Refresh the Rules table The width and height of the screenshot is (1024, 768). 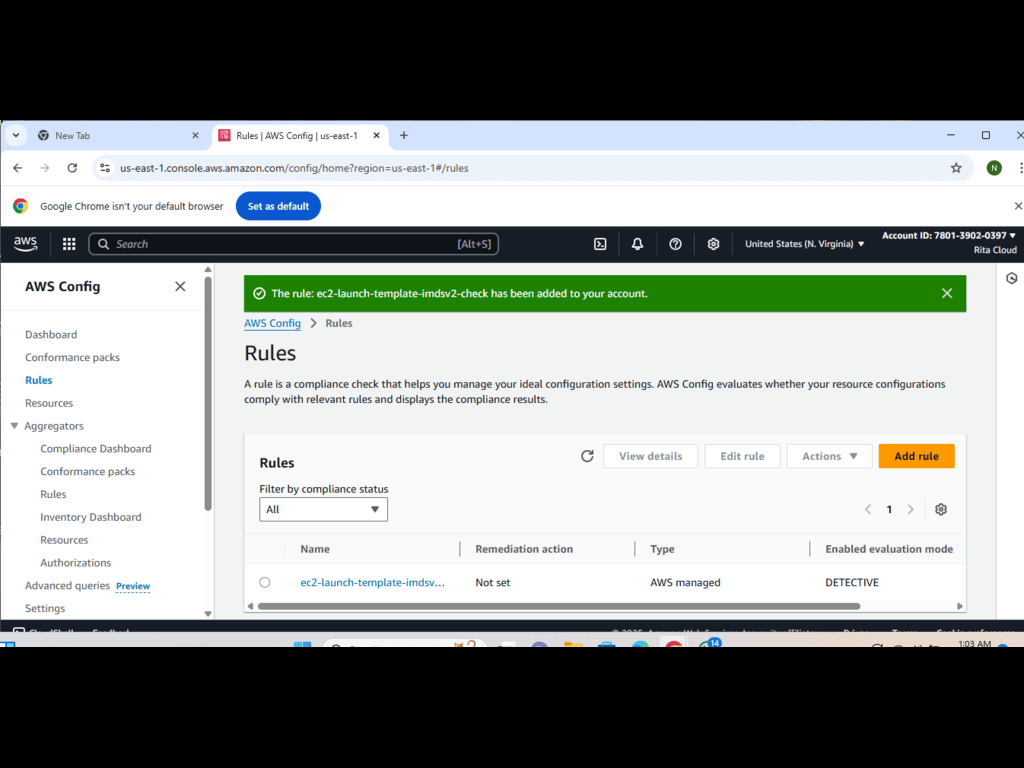[x=587, y=456]
